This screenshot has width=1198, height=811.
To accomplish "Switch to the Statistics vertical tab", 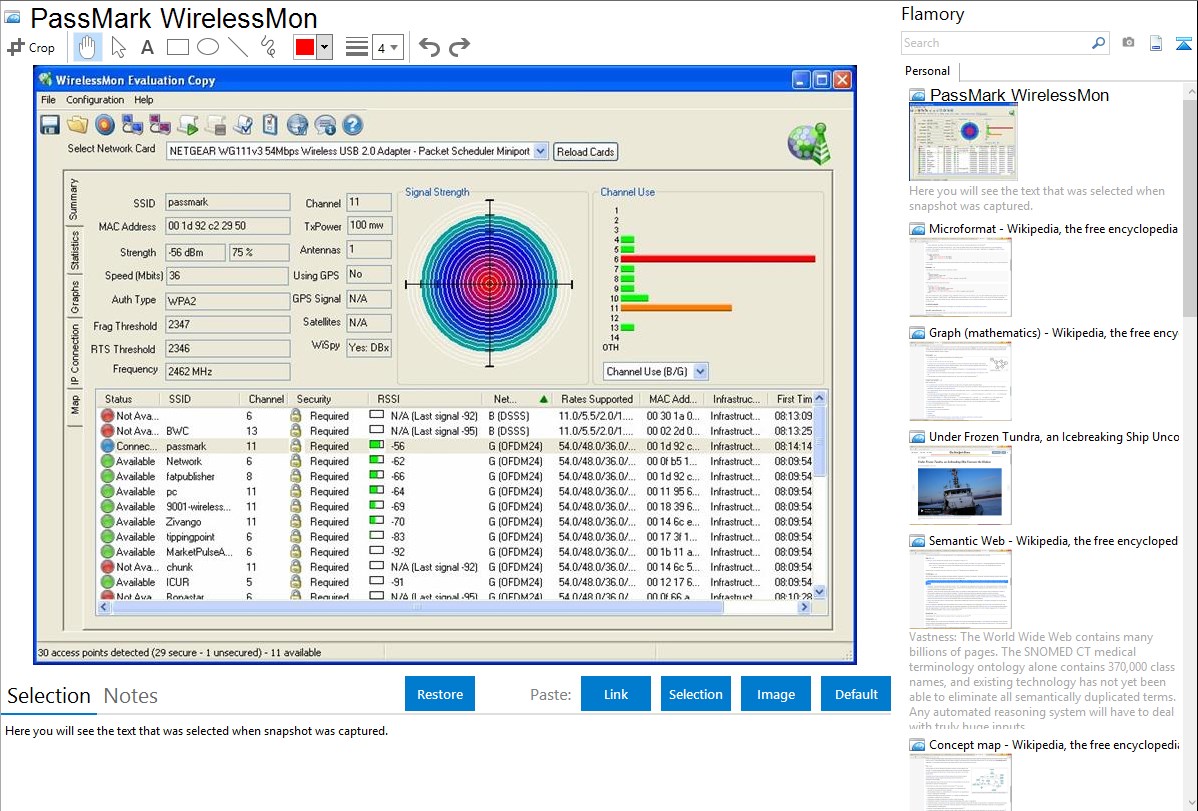I will (74, 251).
